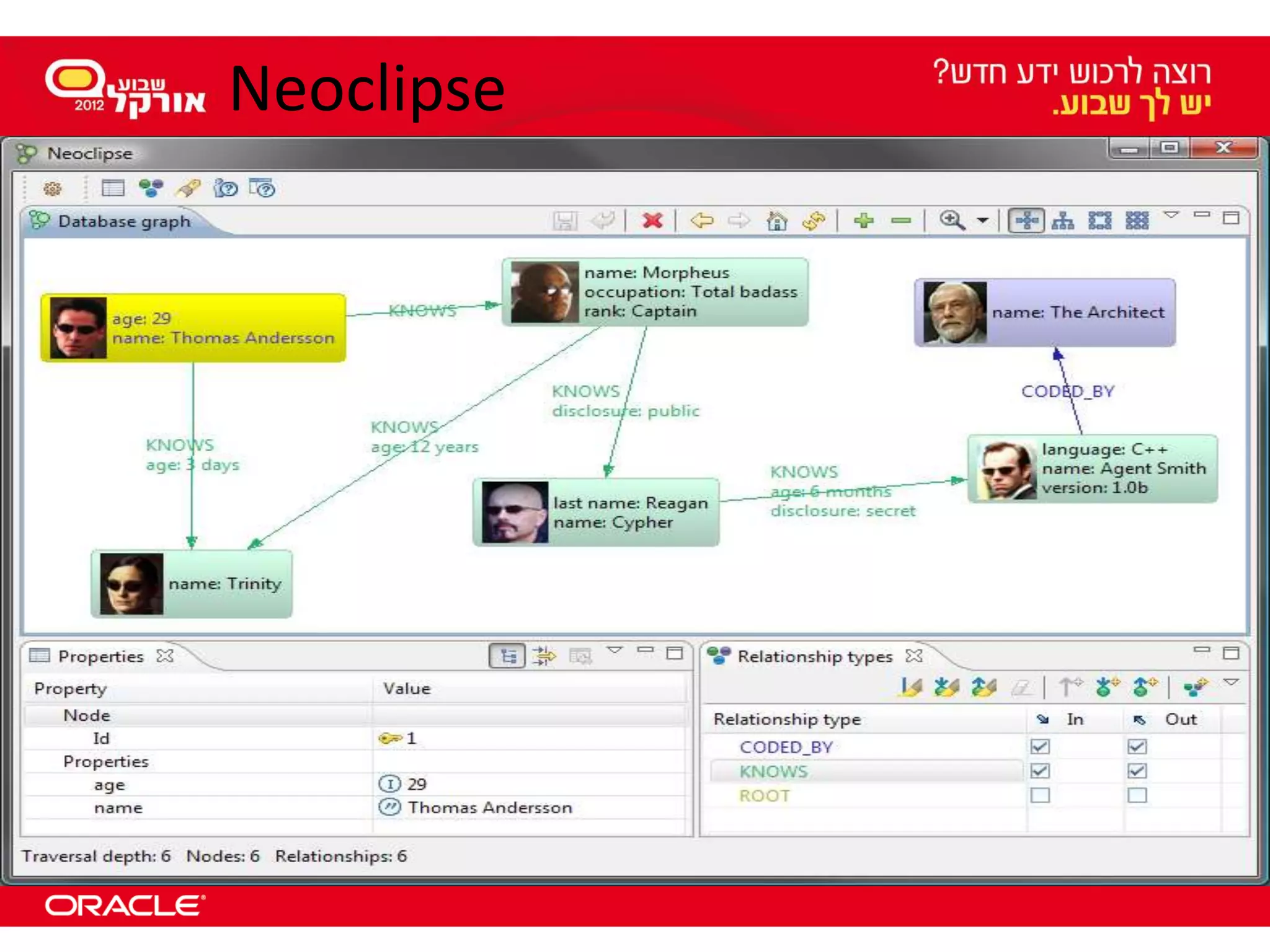Close the Relationship types tab
This screenshot has width=1270, height=952.
(914, 656)
